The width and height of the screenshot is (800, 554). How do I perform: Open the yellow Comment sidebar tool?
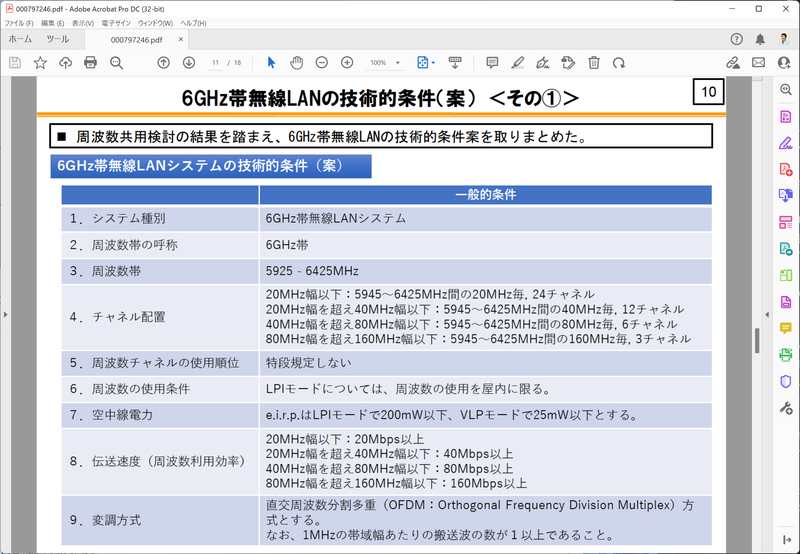click(x=786, y=328)
